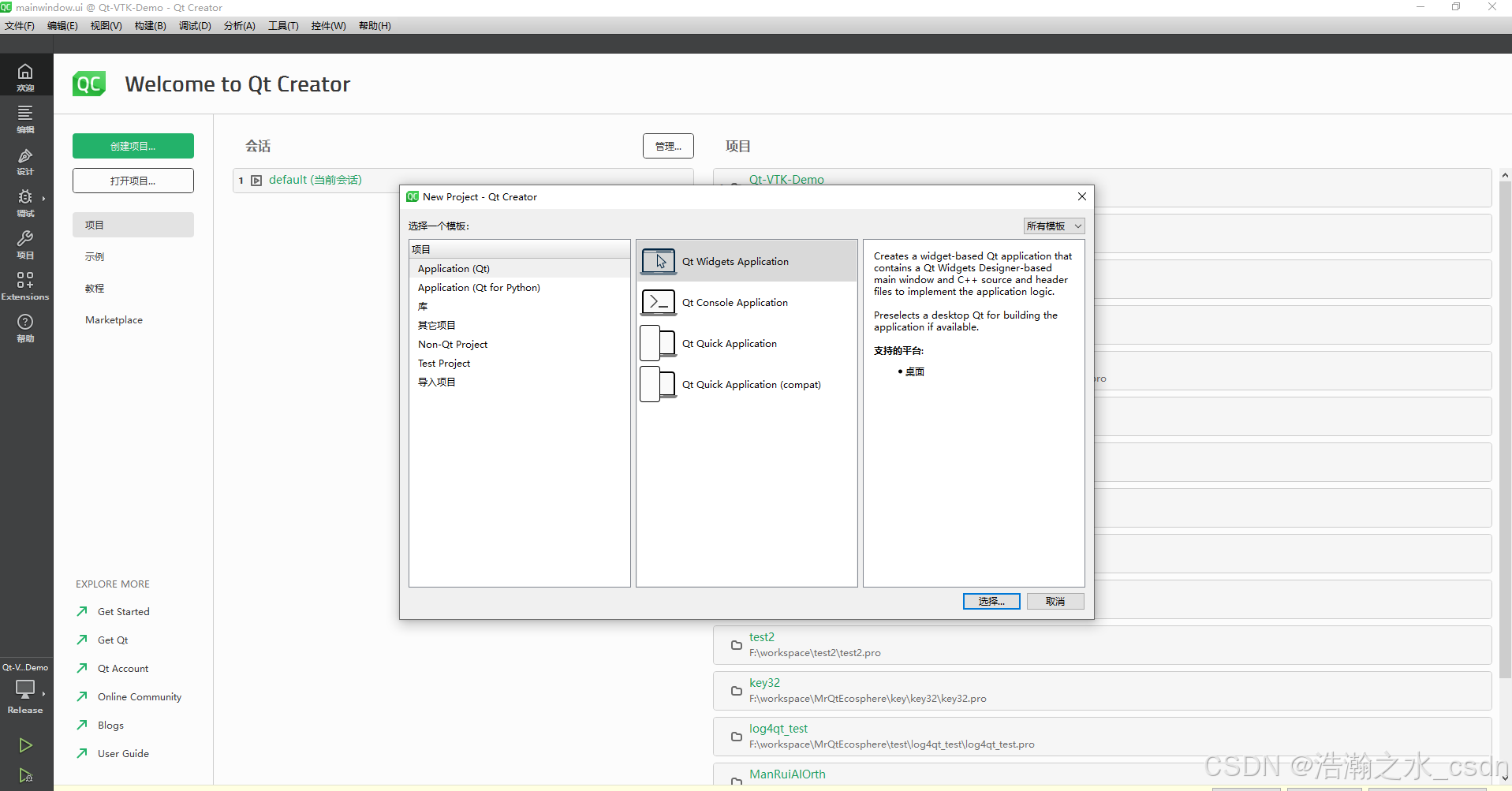Click 选择... button in dialog

click(x=991, y=601)
